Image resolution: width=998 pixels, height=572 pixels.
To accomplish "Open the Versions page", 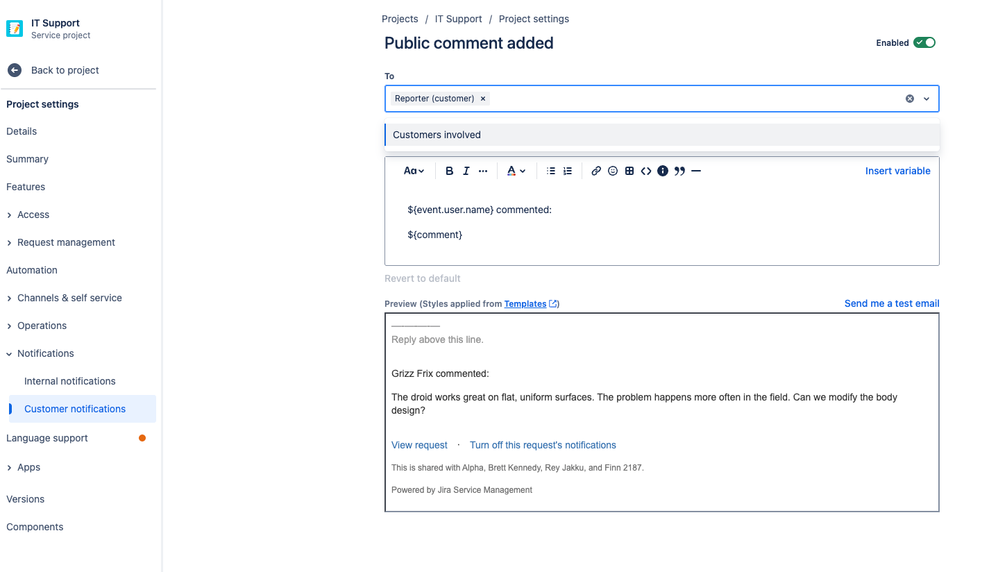I will 25,499.
